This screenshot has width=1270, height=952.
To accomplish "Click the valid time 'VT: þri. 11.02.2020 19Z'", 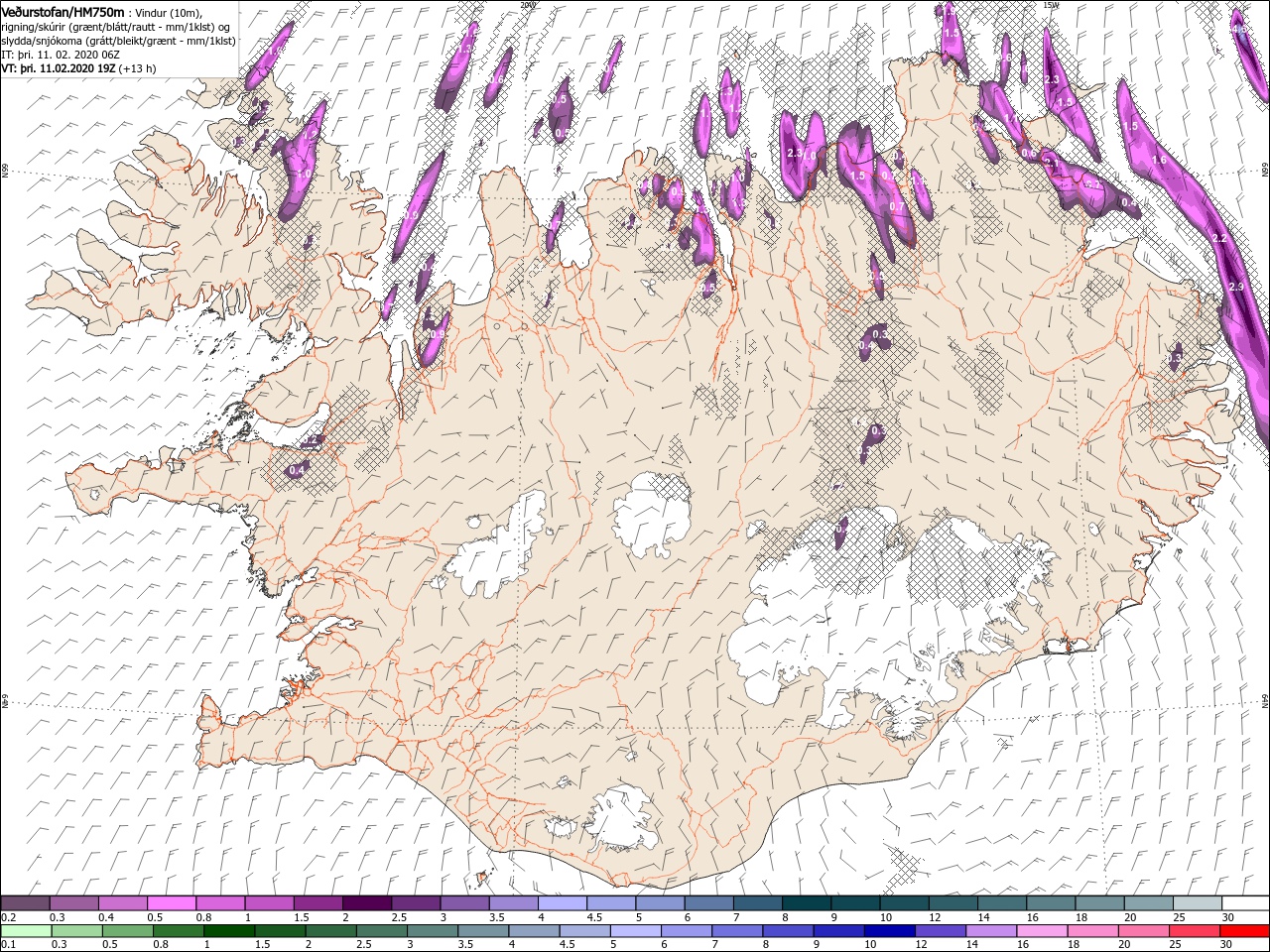I will 59,68.
